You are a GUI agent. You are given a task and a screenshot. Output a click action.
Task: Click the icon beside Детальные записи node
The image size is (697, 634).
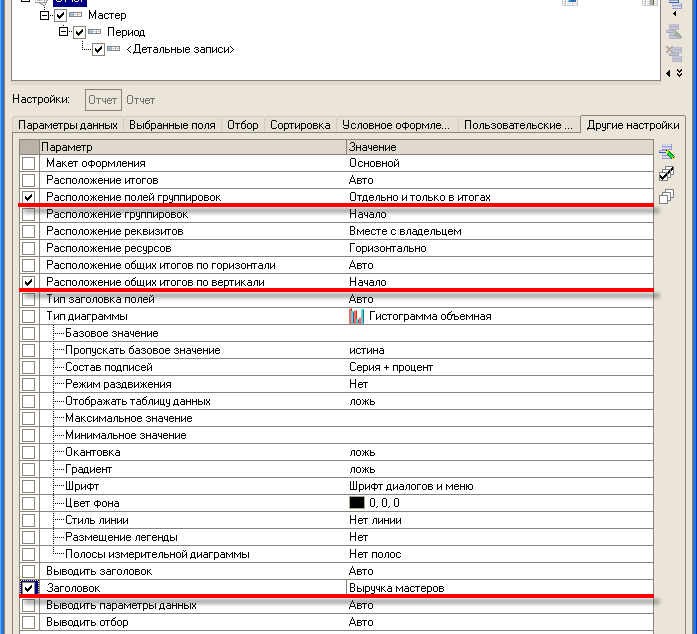click(x=114, y=49)
